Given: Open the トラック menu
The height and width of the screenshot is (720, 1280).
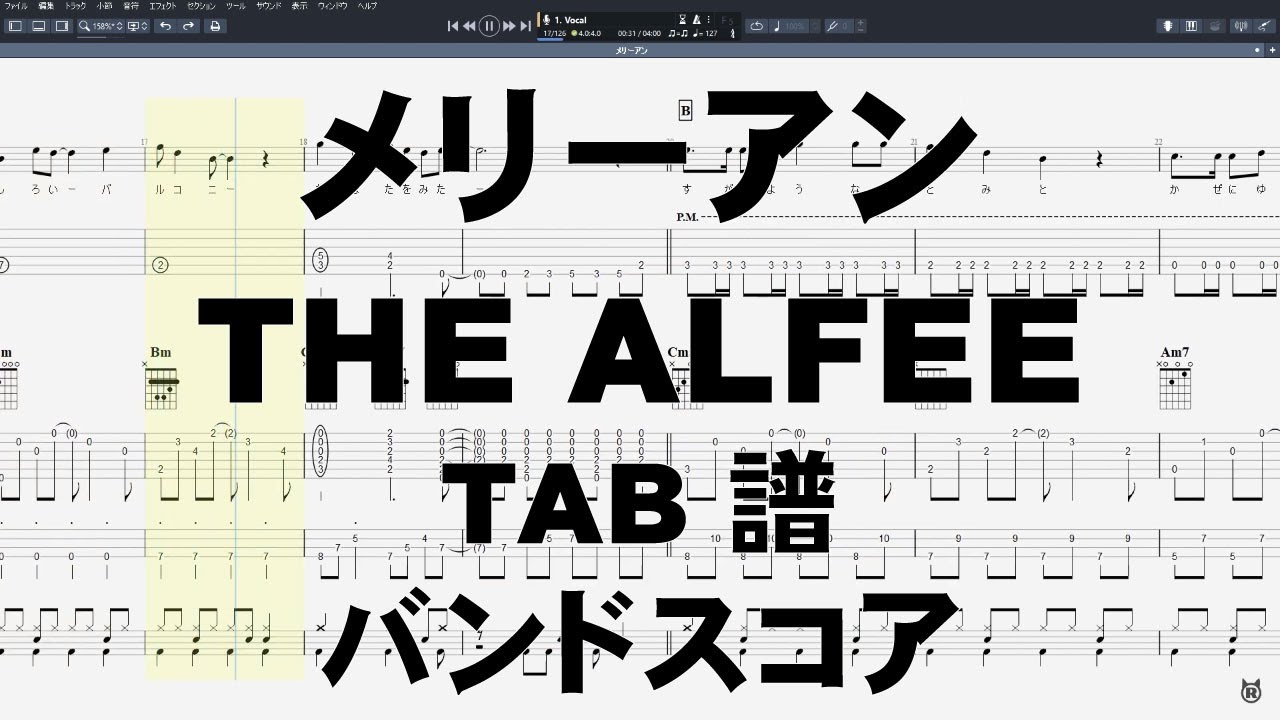Looking at the screenshot, I should point(75,6).
